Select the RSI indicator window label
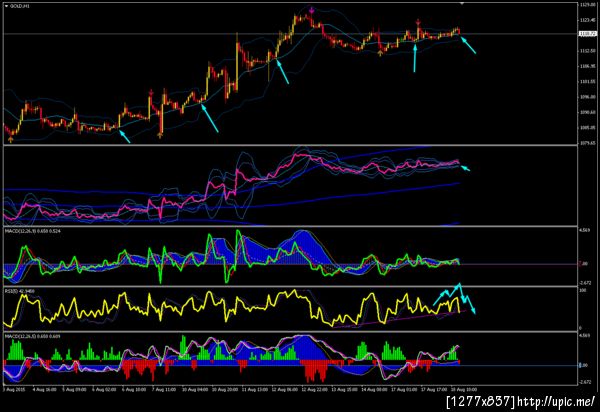The width and height of the screenshot is (600, 412). 19,291
